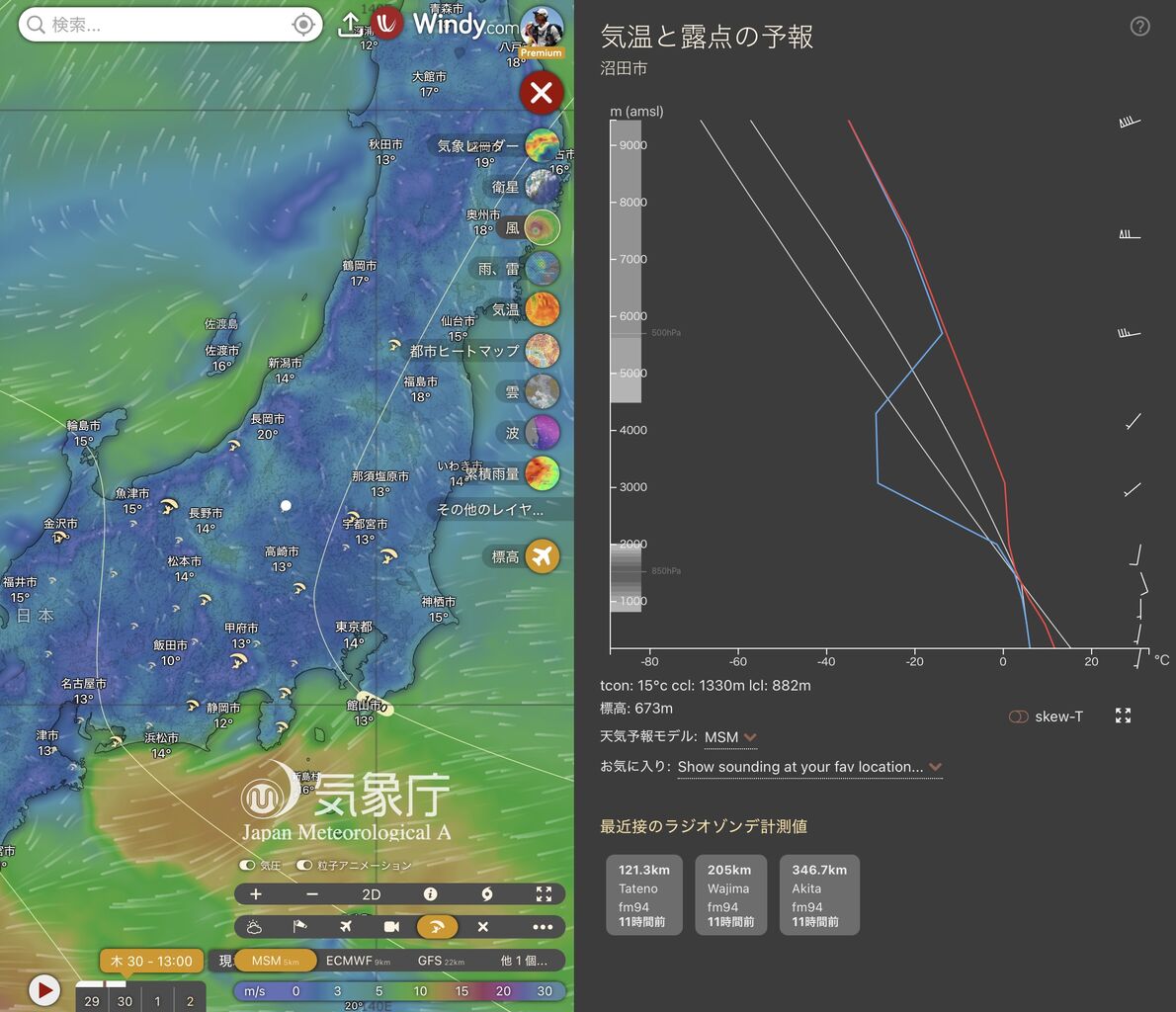Screen dimensions: 1176x1012
Task: Click the altitude scale bar at 5000 m
Action: pos(626,373)
